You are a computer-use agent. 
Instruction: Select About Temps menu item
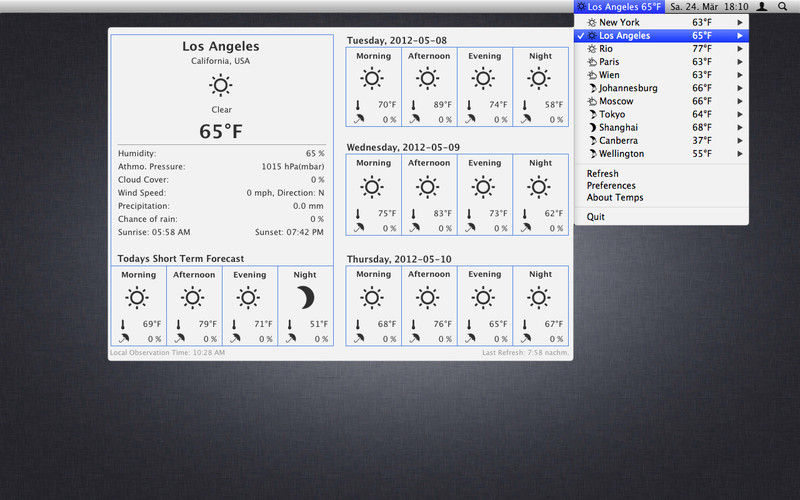pyautogui.click(x=615, y=198)
